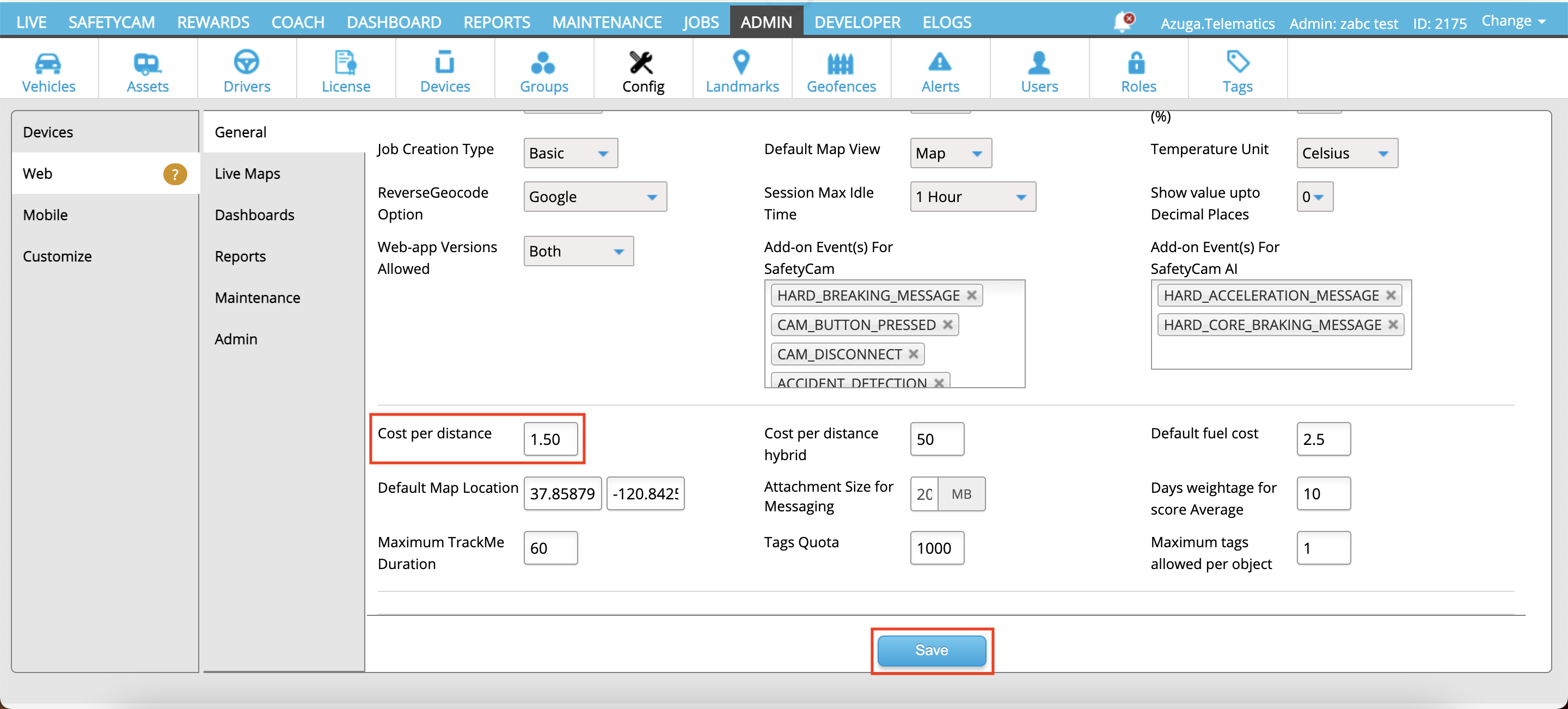The image size is (1568, 709).
Task: Open notification bell in top bar
Action: (x=1122, y=22)
